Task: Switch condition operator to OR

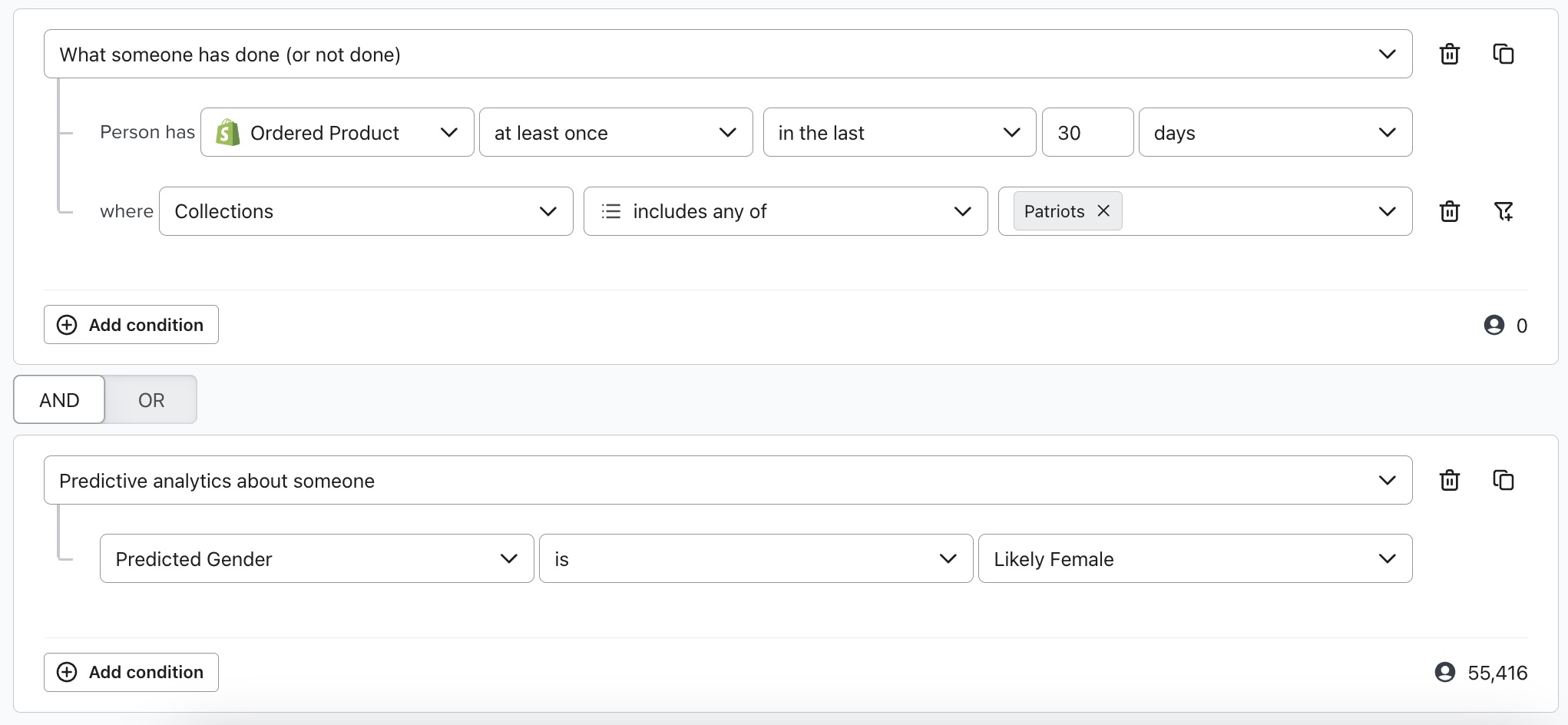Action: (151, 400)
